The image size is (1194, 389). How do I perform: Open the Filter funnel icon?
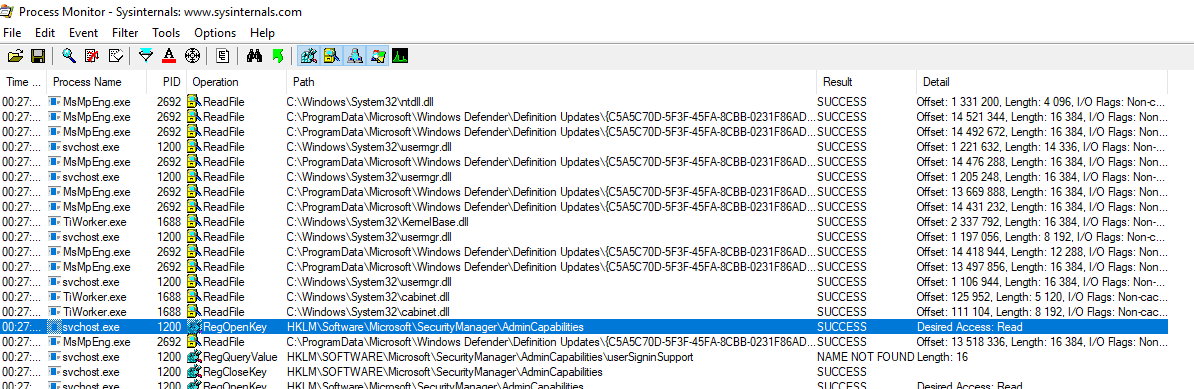click(x=146, y=56)
